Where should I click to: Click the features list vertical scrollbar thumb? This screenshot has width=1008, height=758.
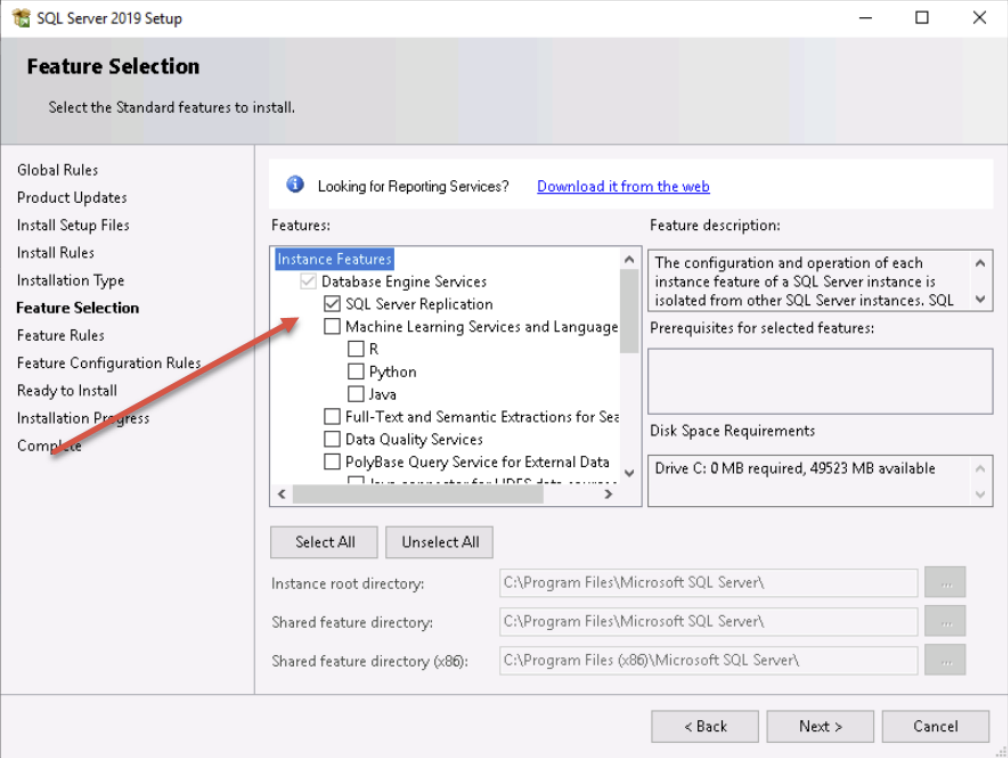(x=629, y=311)
